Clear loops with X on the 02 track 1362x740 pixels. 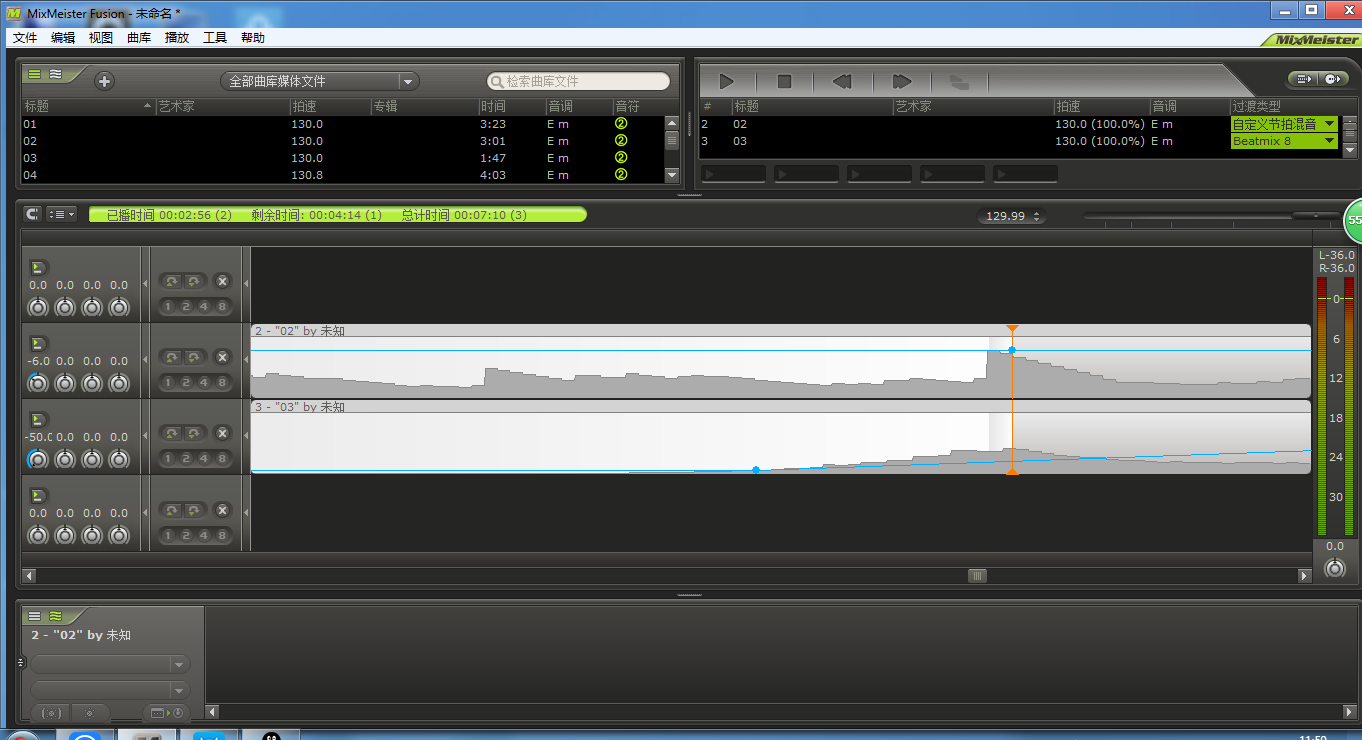[222, 358]
